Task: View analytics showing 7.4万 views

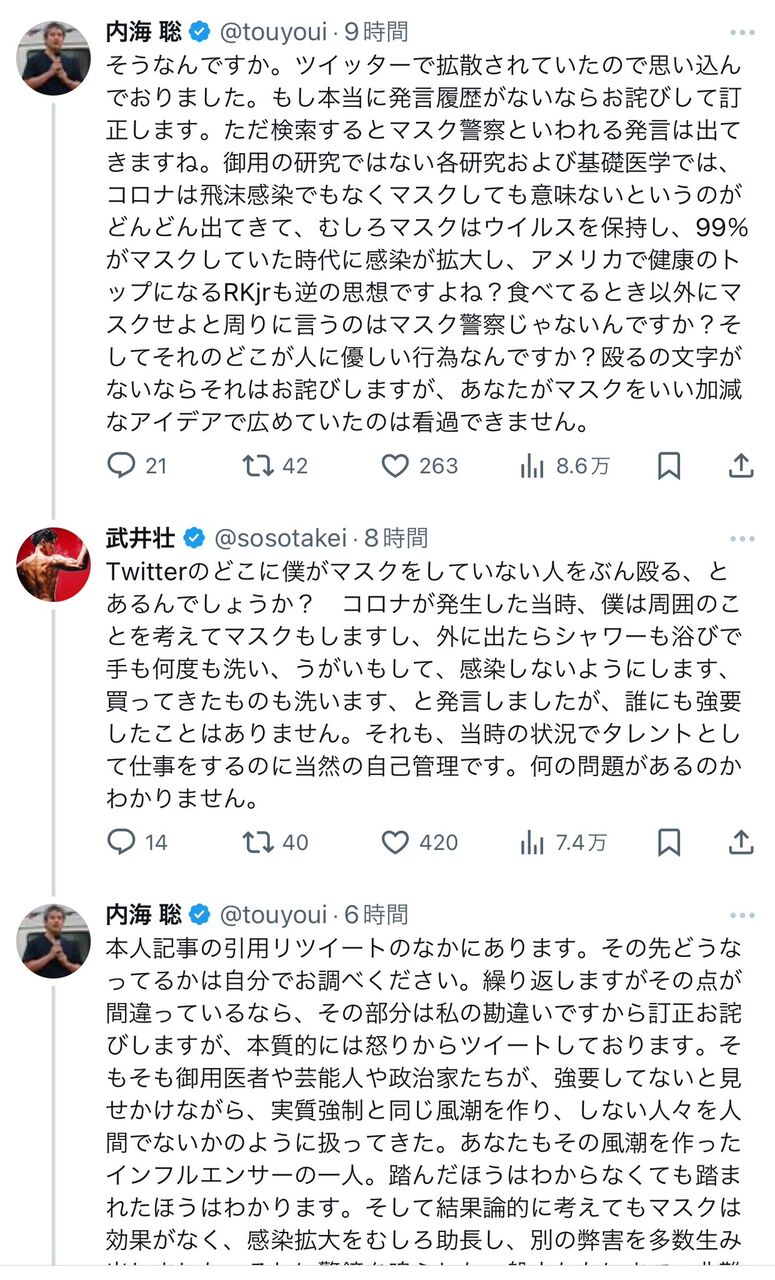Action: coord(533,842)
